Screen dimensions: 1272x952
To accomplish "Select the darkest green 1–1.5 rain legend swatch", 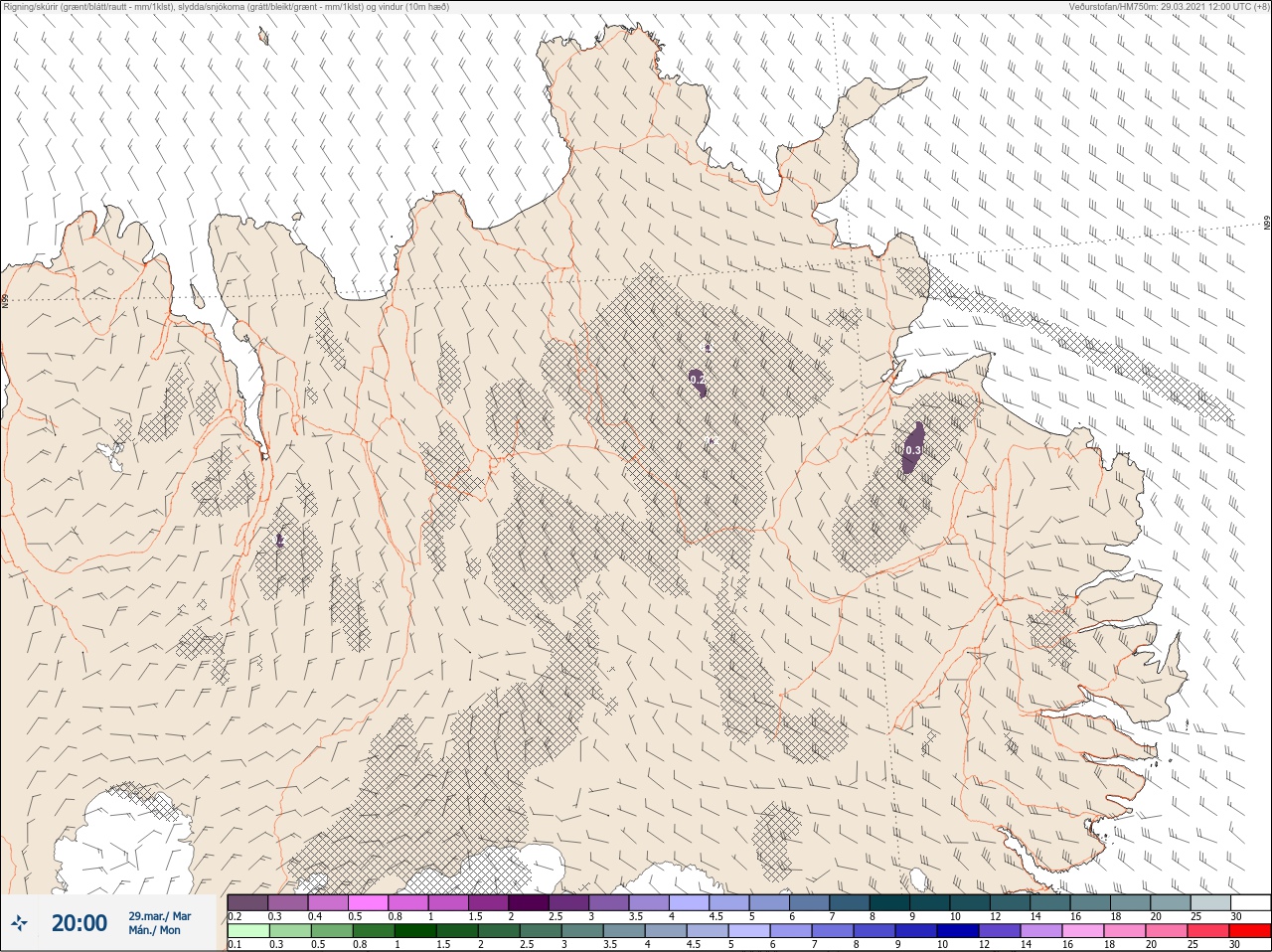I will coord(415,931).
